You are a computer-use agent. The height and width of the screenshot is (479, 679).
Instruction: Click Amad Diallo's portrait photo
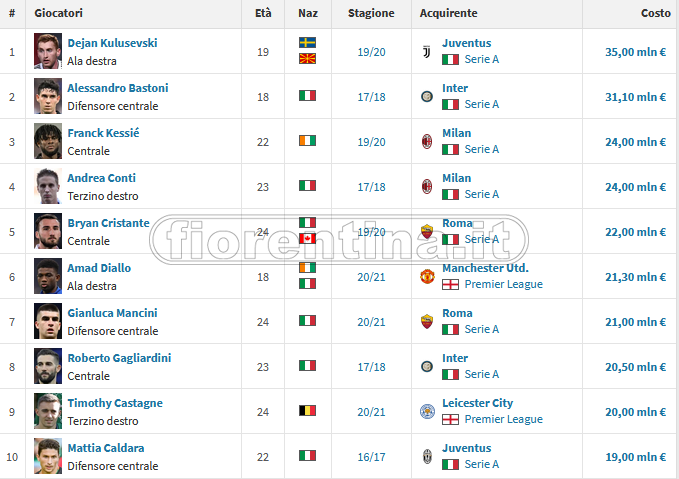pos(47,276)
